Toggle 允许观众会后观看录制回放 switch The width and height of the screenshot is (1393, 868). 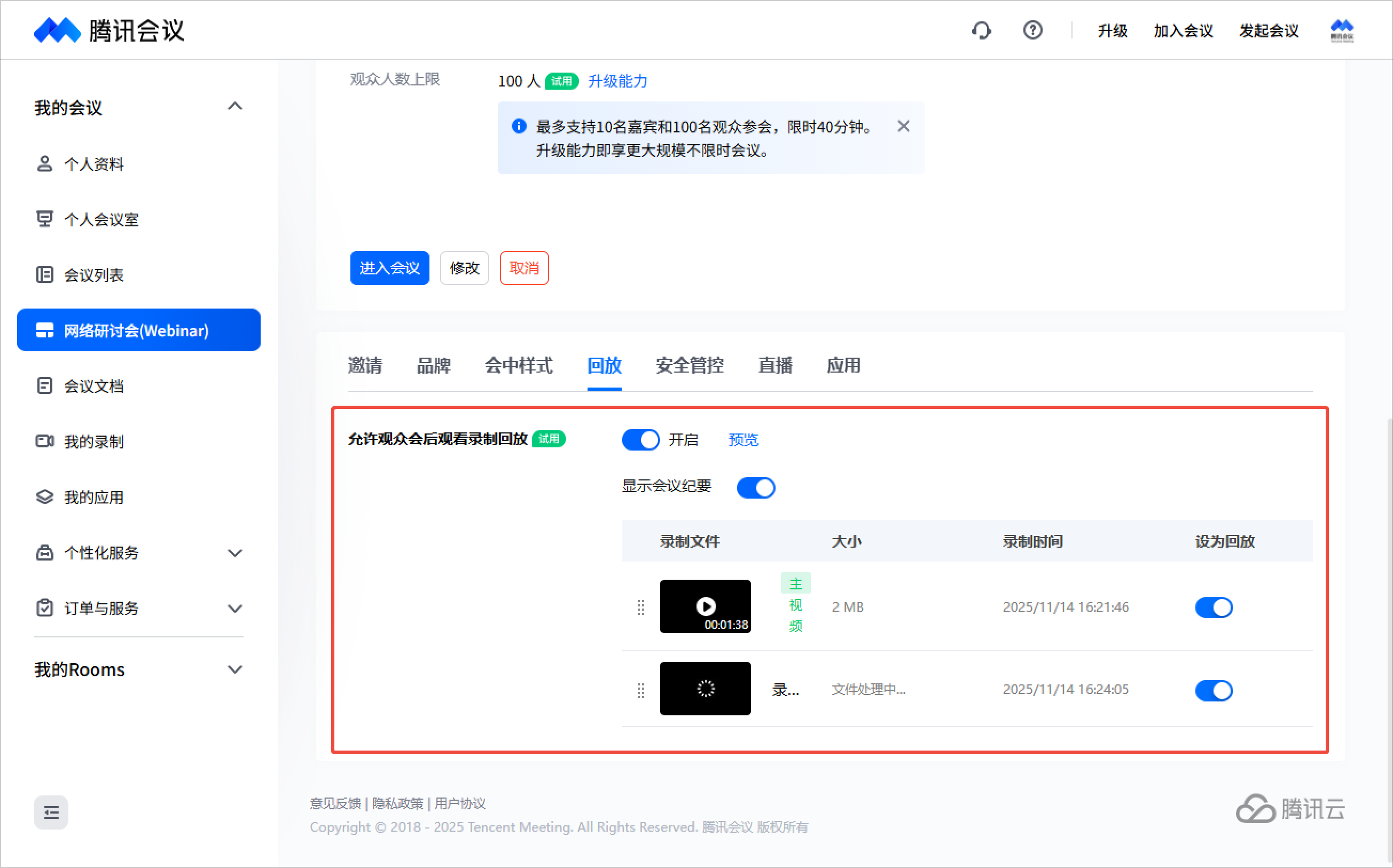640,440
